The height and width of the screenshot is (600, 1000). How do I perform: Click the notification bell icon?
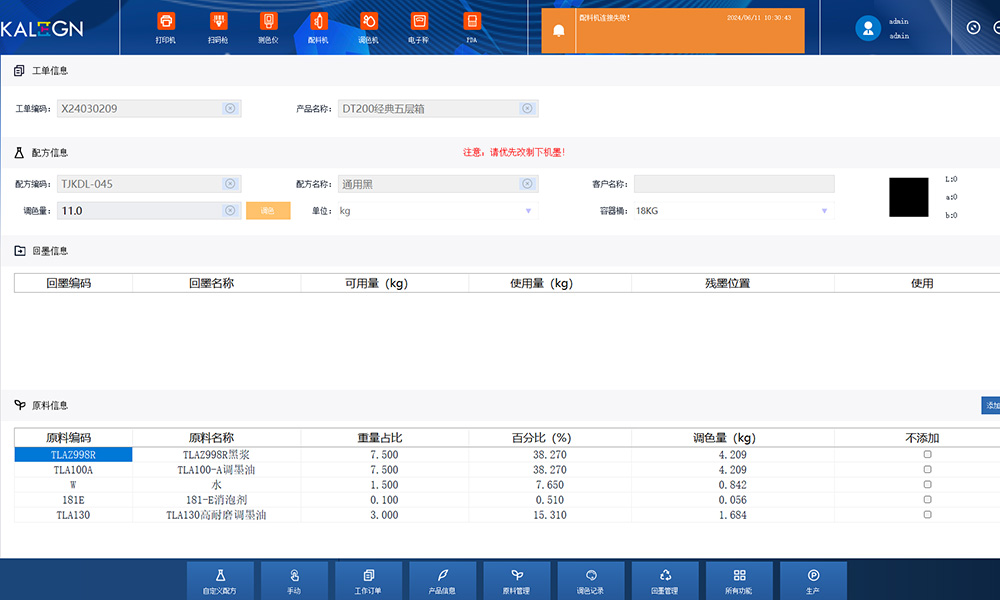coord(558,31)
